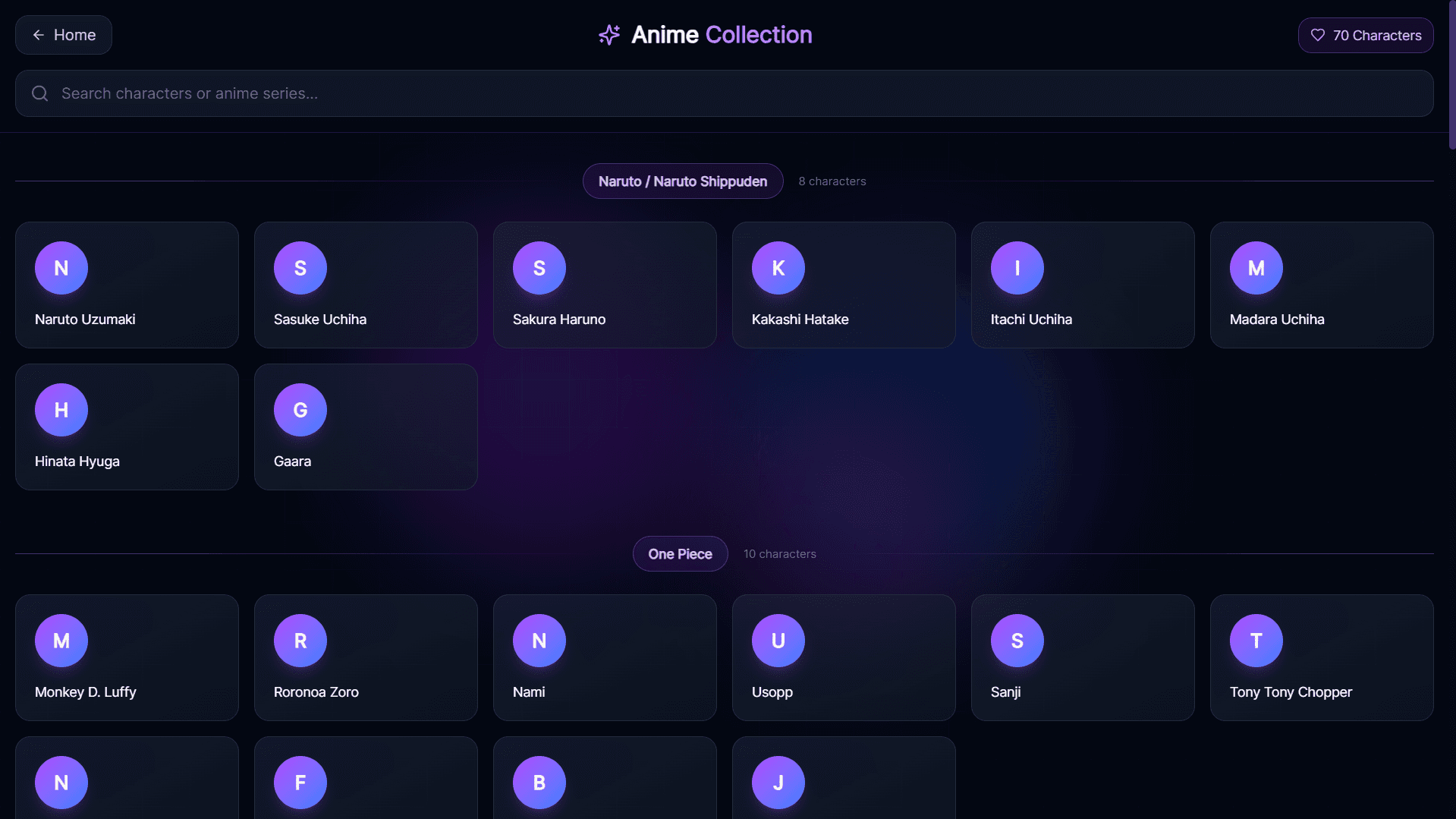Open the Itachi Uchiha character card
The image size is (1456, 819).
(x=1082, y=285)
